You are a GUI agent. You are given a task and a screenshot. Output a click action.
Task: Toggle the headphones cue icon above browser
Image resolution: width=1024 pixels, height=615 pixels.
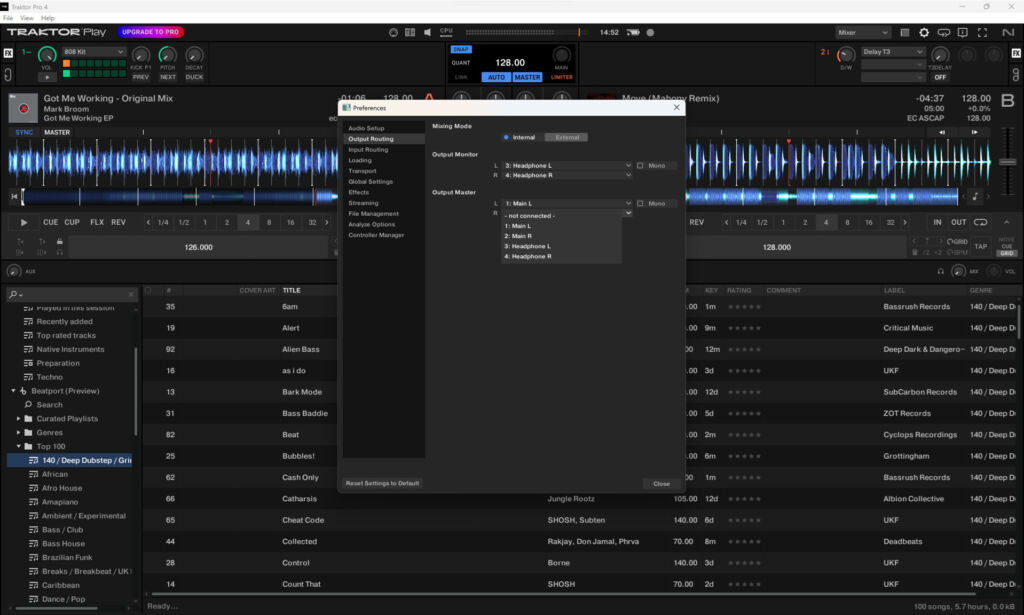click(x=941, y=271)
